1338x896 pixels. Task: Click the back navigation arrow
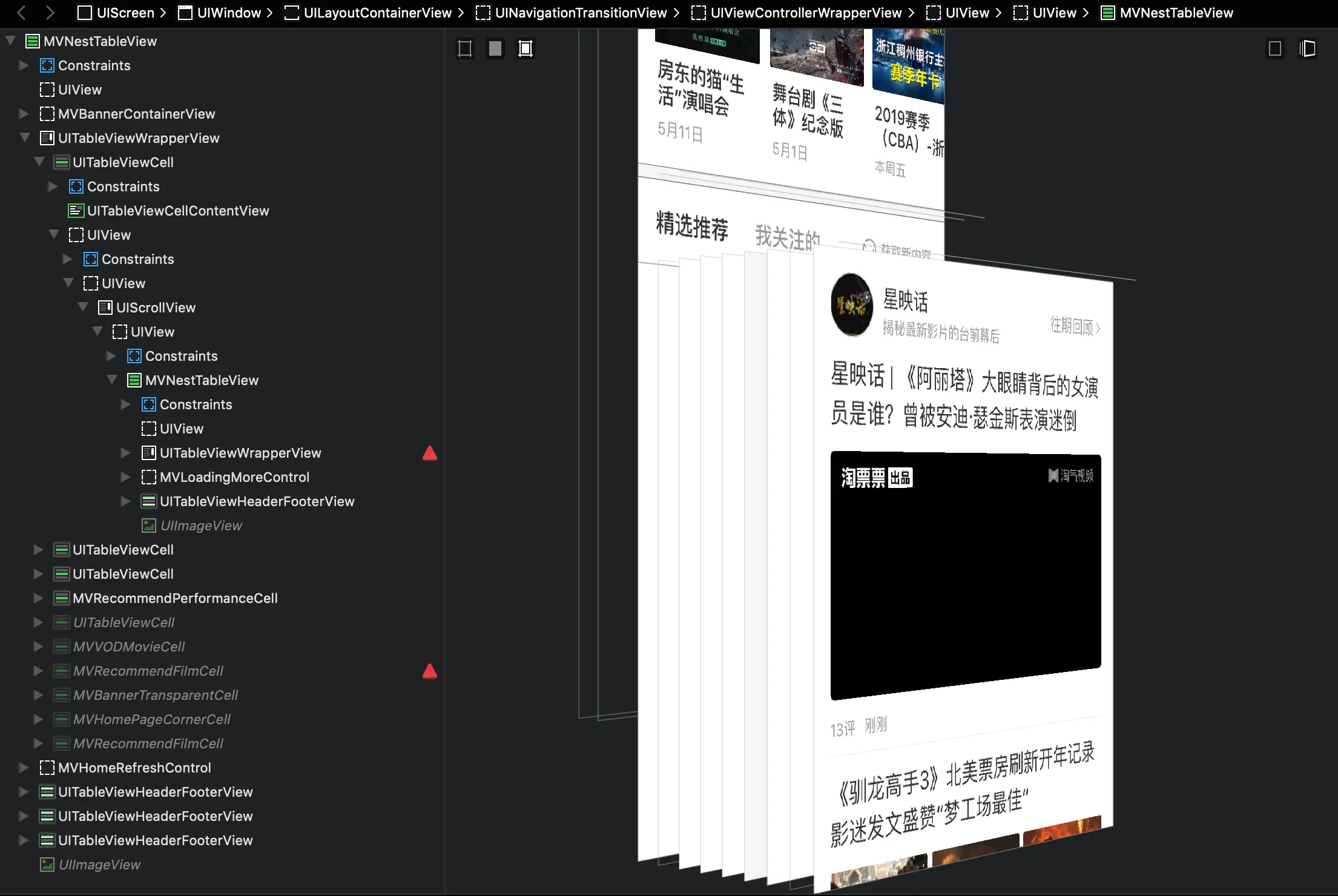coord(22,13)
